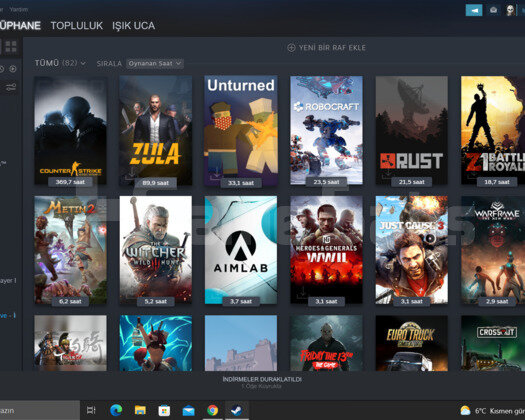The width and height of the screenshot is (525, 420).
Task: Go to the TOPLULUK tab
Action: pos(77,26)
